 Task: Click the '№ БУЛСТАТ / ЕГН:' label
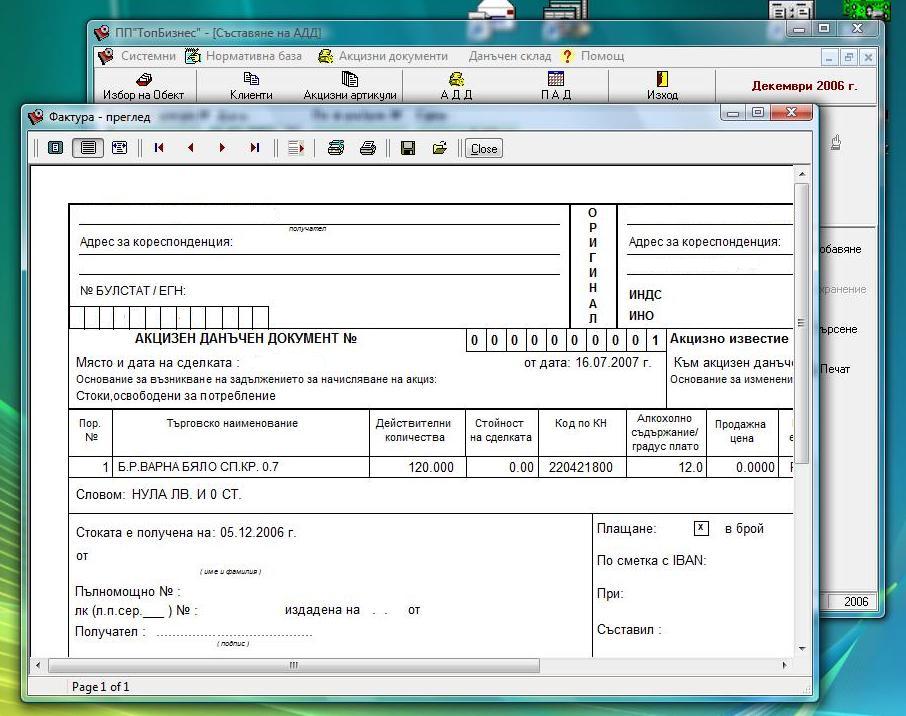click(133, 291)
